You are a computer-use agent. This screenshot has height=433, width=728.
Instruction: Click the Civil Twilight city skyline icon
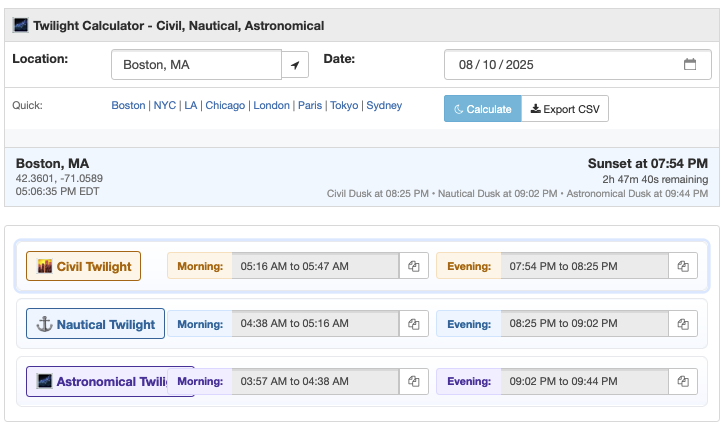[45, 266]
